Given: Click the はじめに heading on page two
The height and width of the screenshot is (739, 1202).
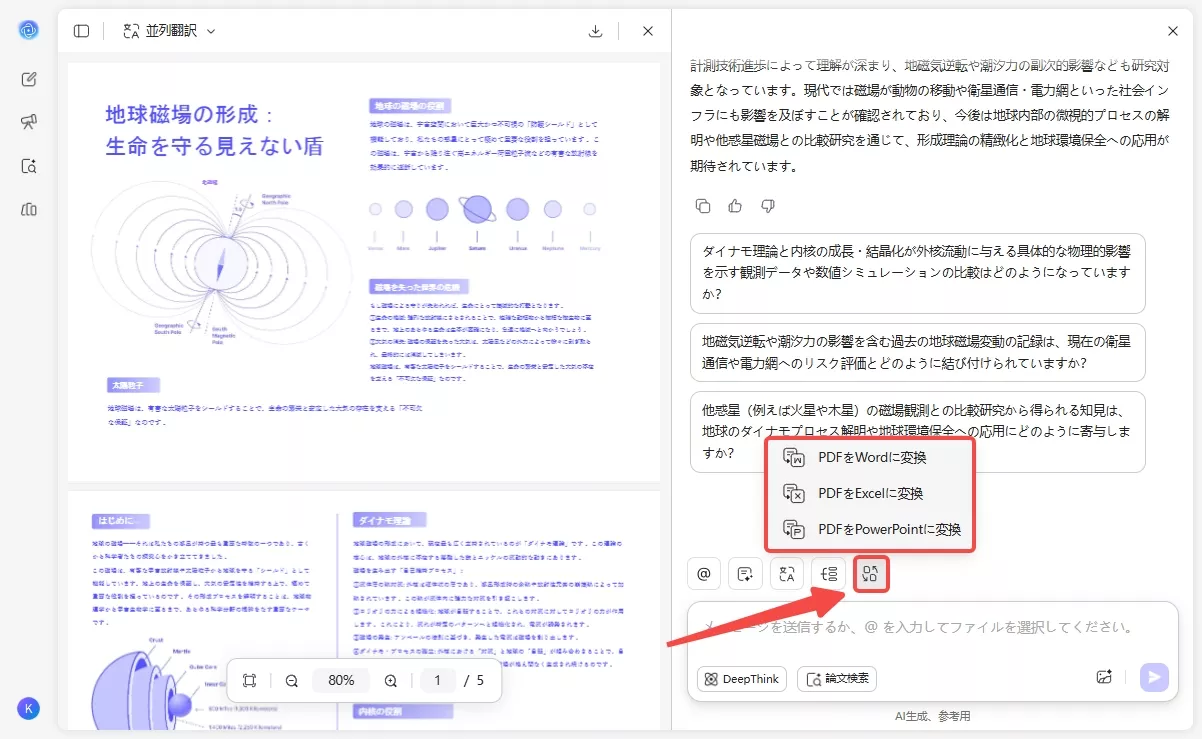Looking at the screenshot, I should 121,521.
